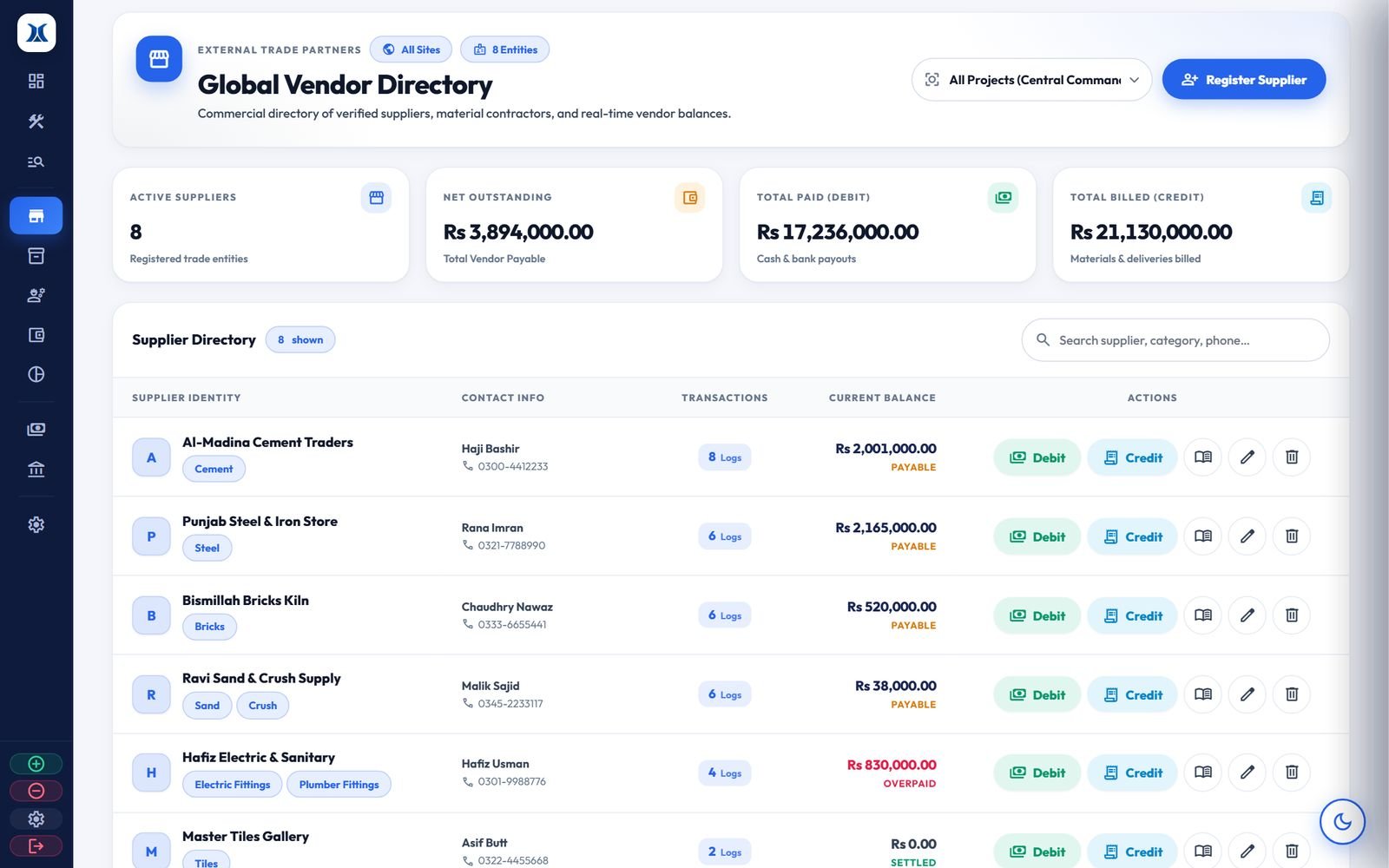1389x868 pixels.
Task: Delete Al-Madina Cement Traders using trash icon
Action: click(x=1291, y=457)
